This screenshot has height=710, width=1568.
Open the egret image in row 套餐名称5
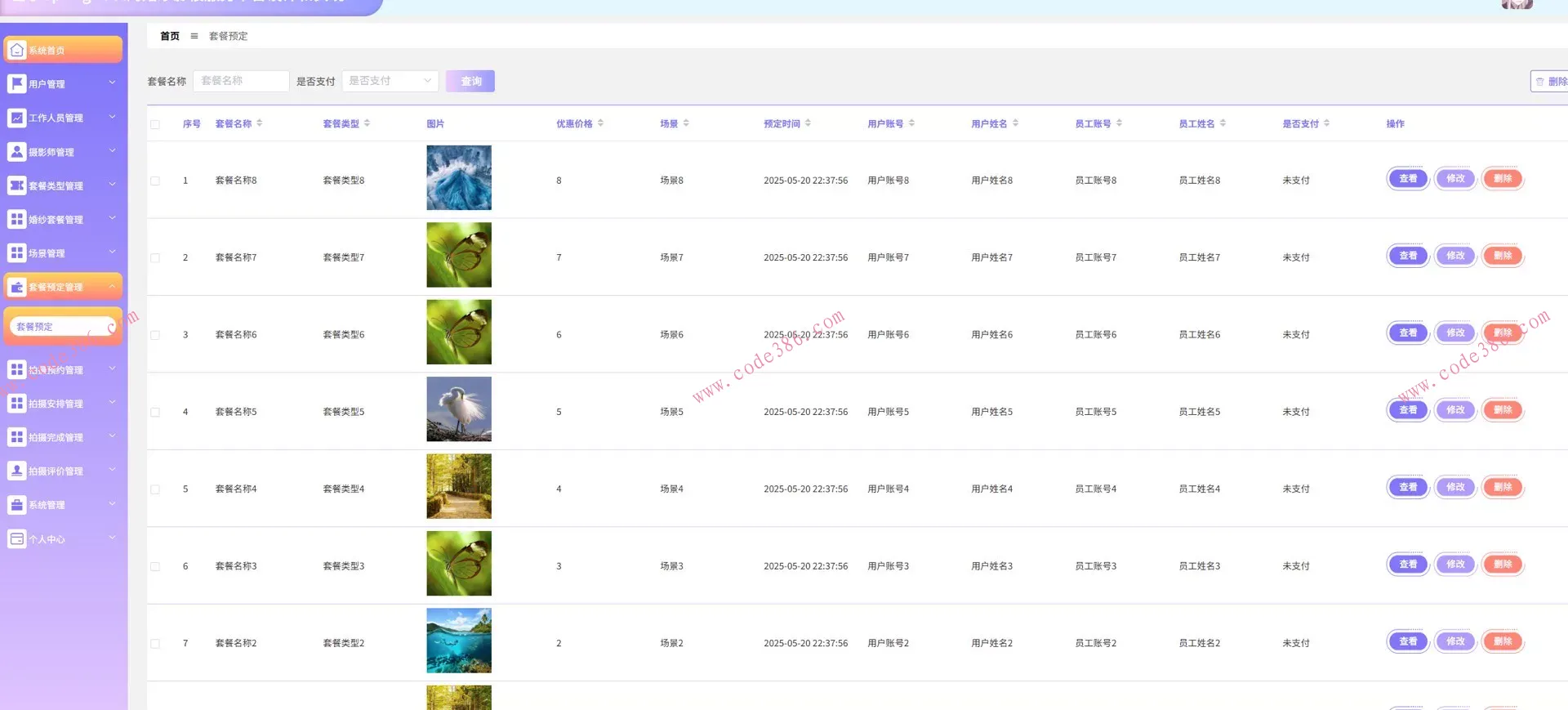[x=459, y=409]
